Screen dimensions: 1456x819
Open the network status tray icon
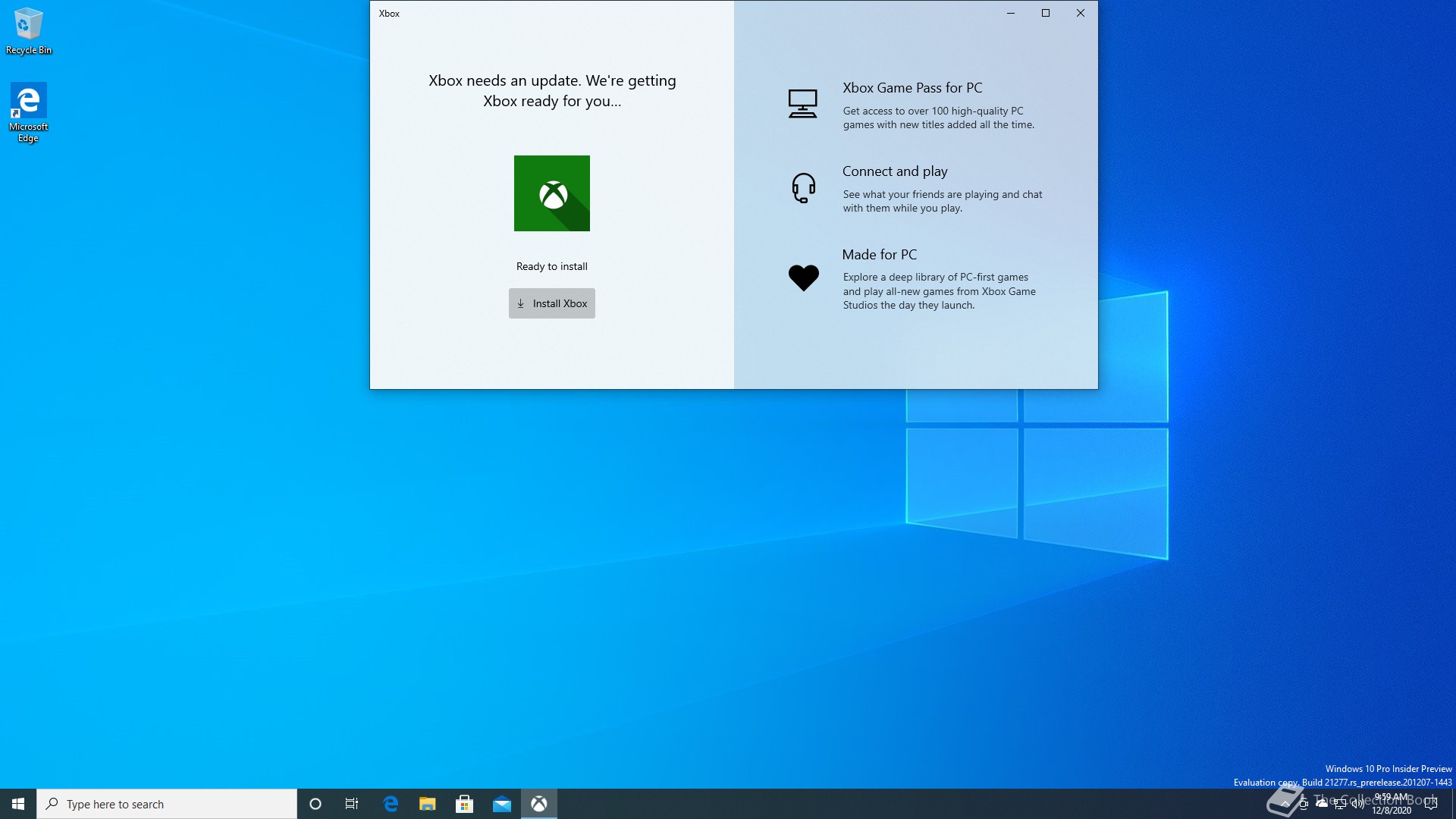pos(1340,804)
